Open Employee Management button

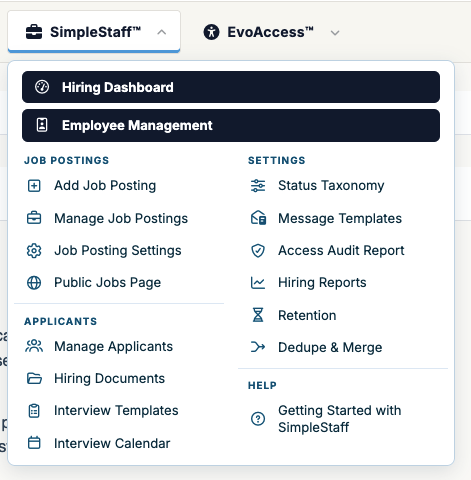pos(231,125)
